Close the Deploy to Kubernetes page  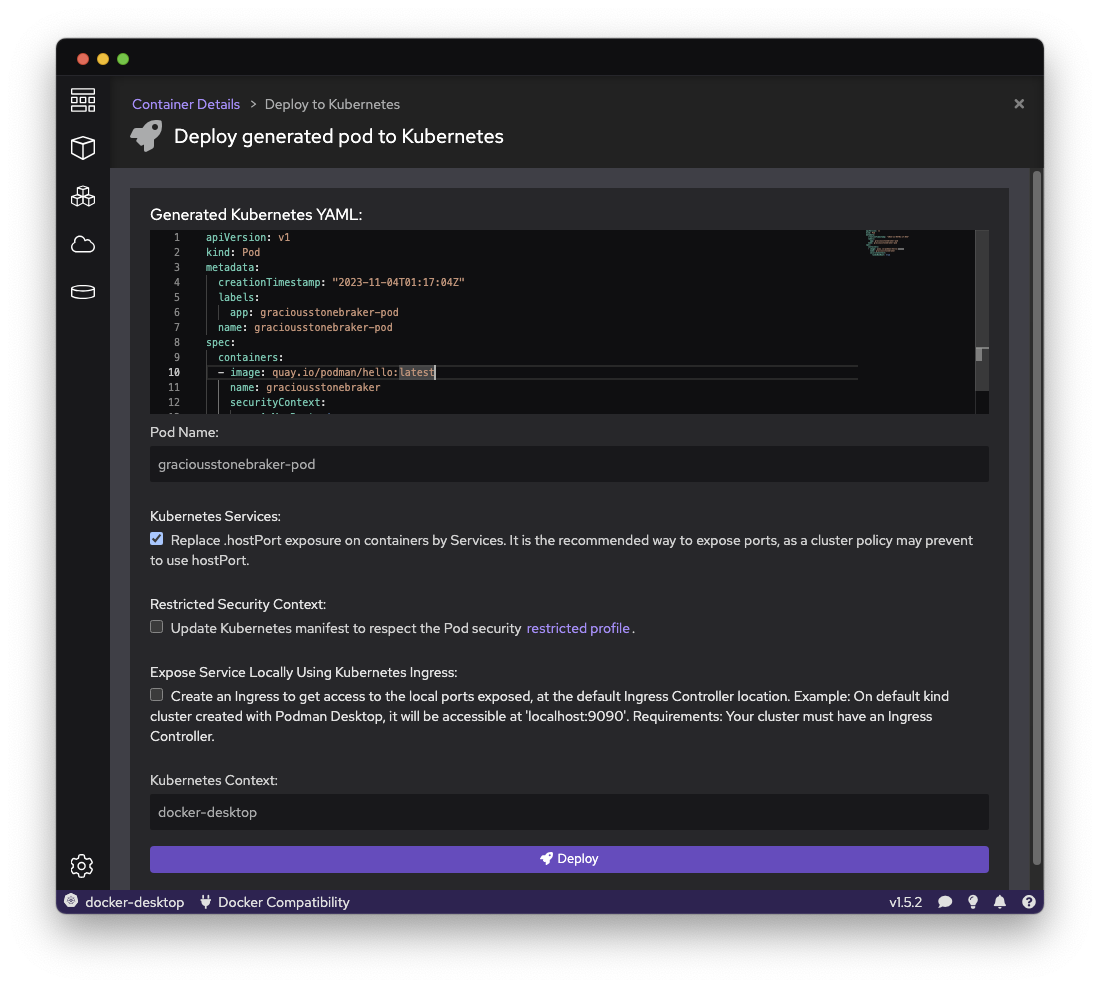1019,104
